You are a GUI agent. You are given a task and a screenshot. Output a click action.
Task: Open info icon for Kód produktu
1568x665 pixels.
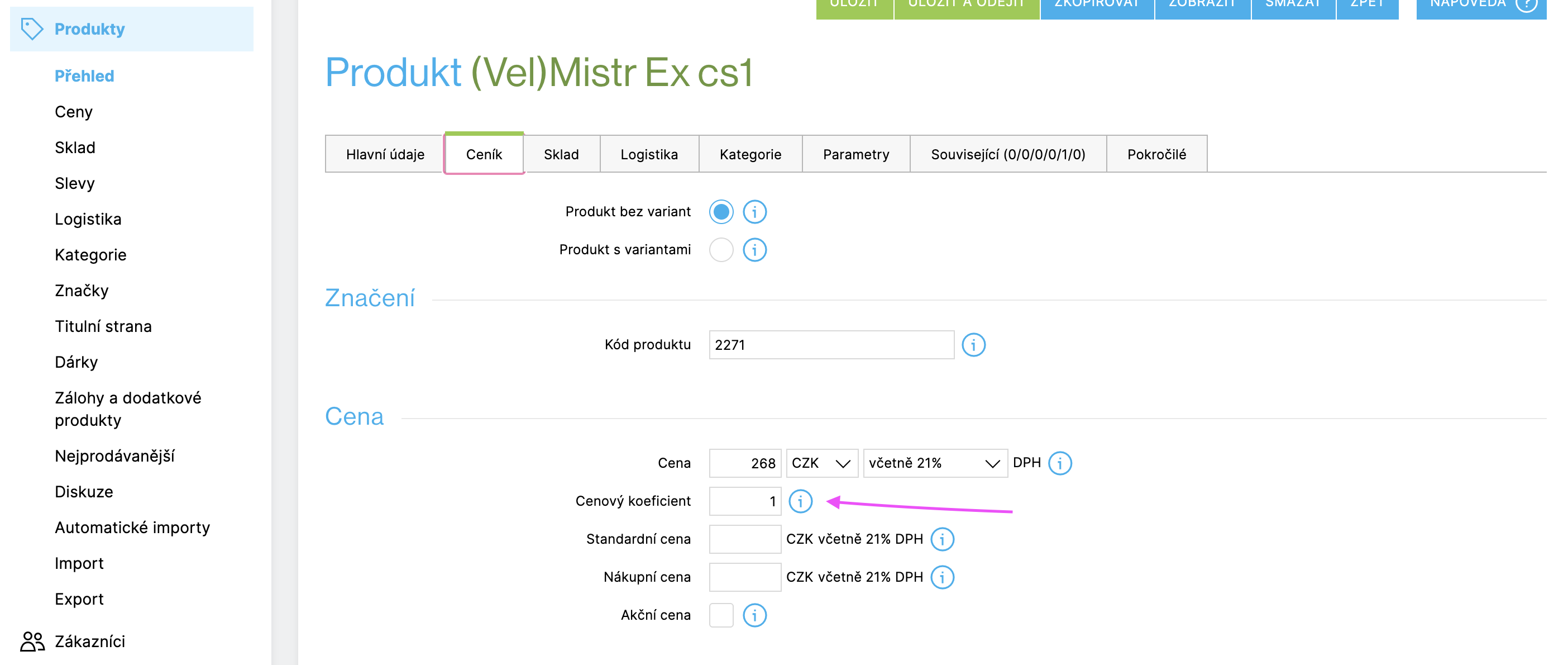pyautogui.click(x=973, y=345)
